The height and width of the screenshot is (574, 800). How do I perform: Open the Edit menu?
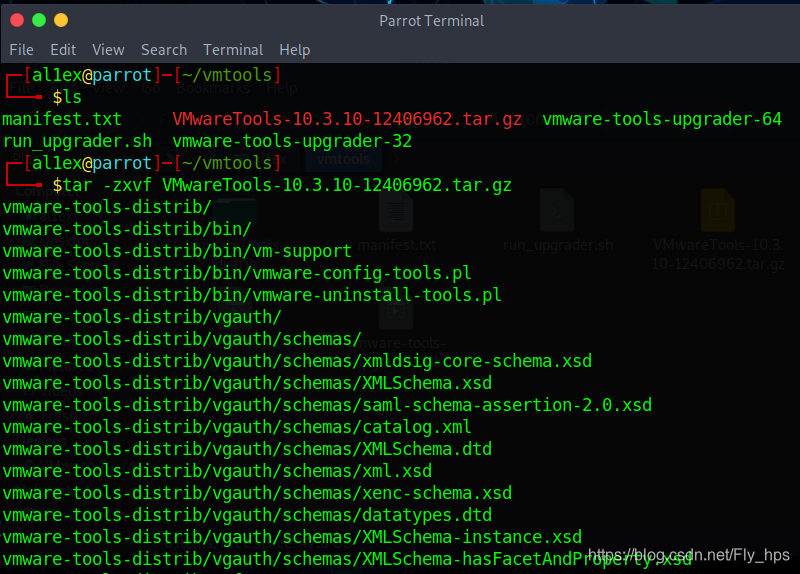pos(63,50)
